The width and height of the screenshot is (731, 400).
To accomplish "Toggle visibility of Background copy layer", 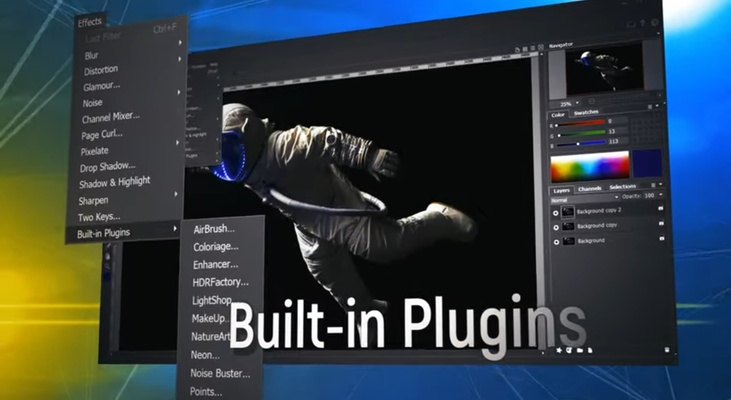I will coord(555,227).
